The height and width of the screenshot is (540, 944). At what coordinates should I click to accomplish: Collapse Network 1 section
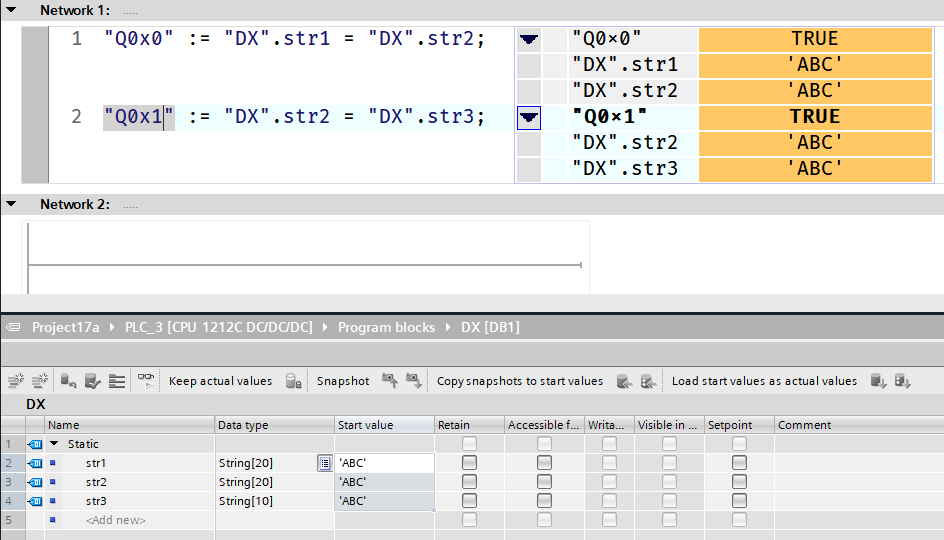point(11,10)
